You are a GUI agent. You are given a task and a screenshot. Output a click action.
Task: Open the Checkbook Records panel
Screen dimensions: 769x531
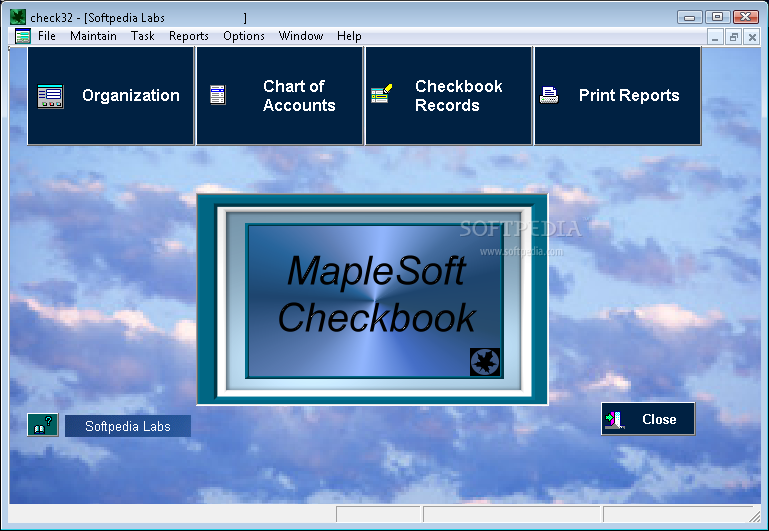[449, 96]
